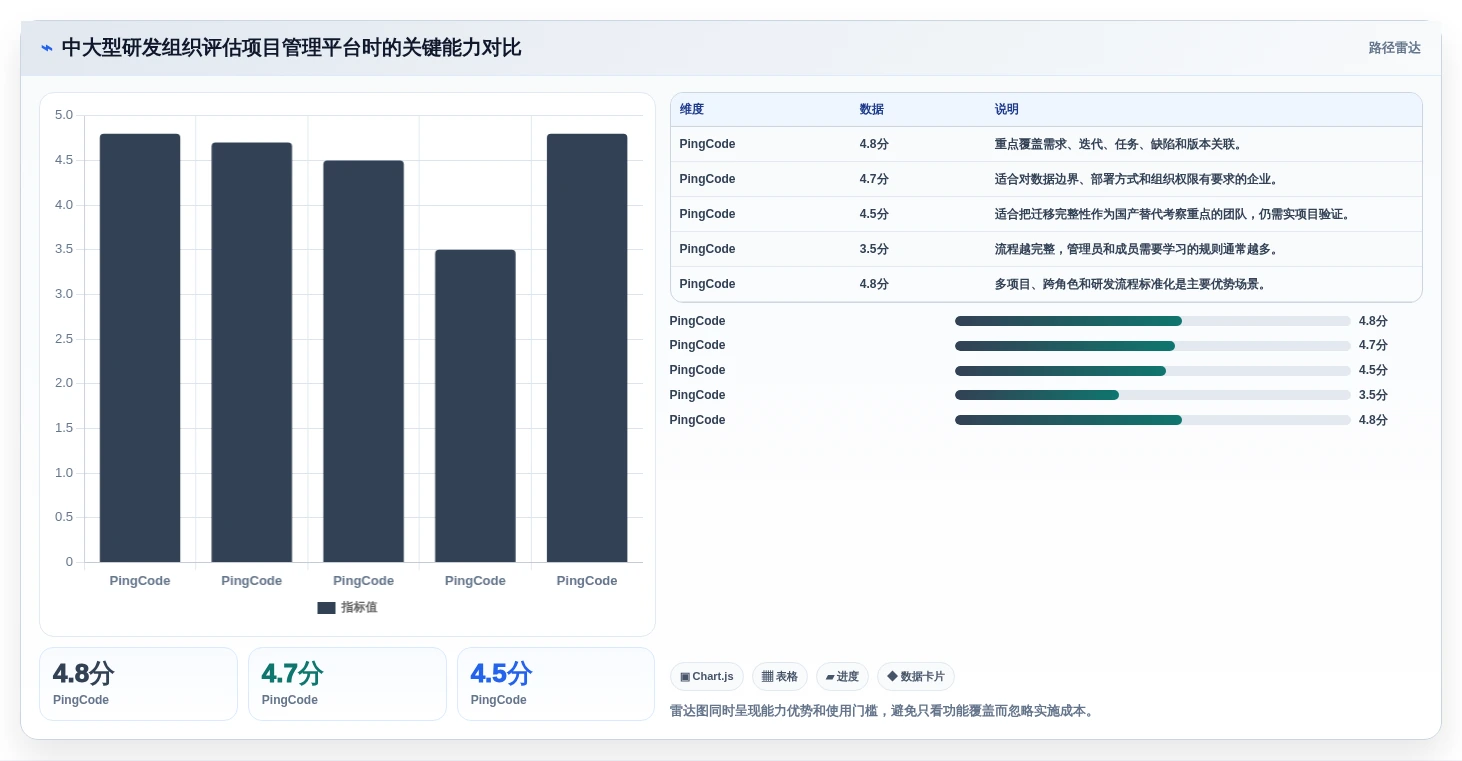Click the 说明 column header
Screen dimensions: 1462x761
tap(1007, 110)
